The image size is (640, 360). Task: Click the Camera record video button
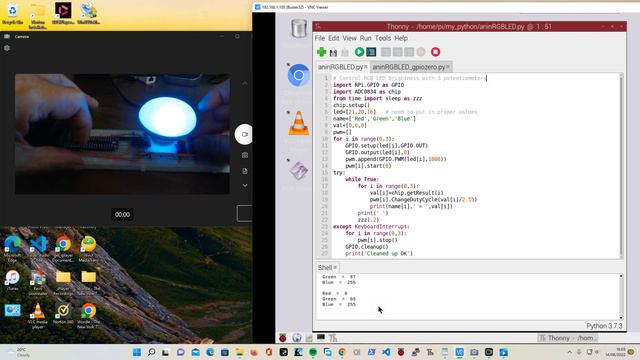pos(244,134)
